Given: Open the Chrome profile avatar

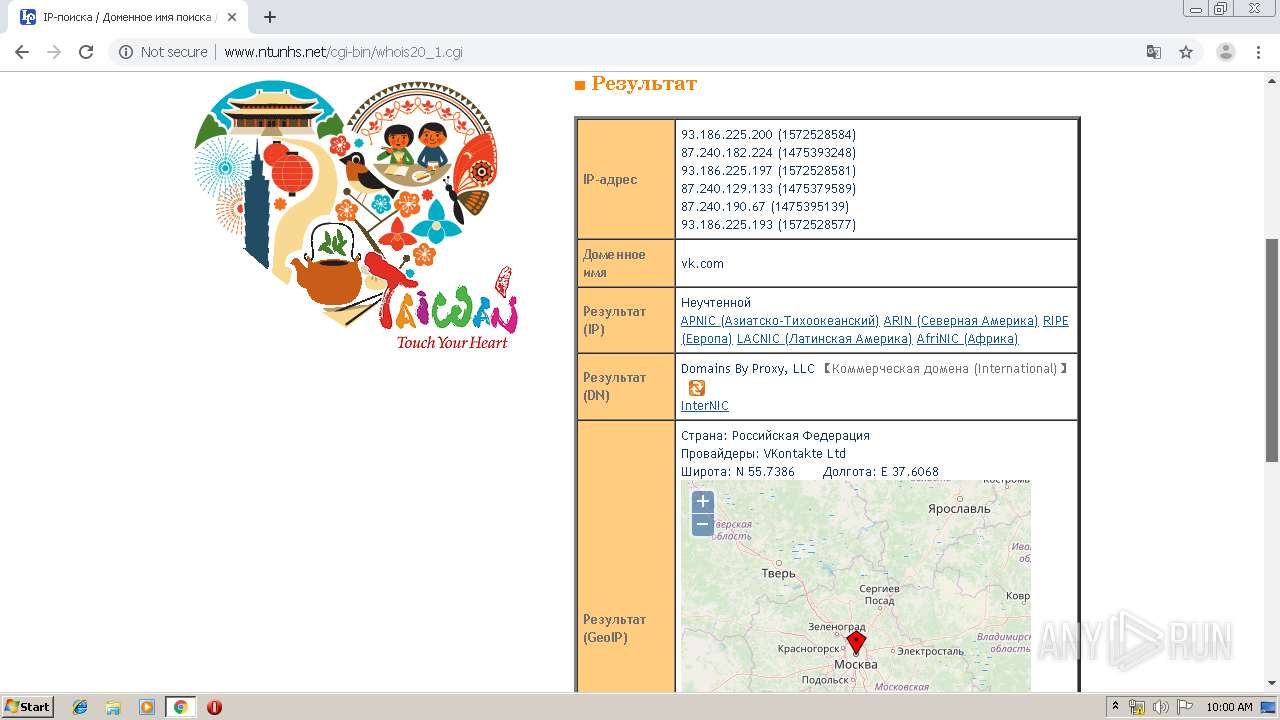Looking at the screenshot, I should [1225, 52].
